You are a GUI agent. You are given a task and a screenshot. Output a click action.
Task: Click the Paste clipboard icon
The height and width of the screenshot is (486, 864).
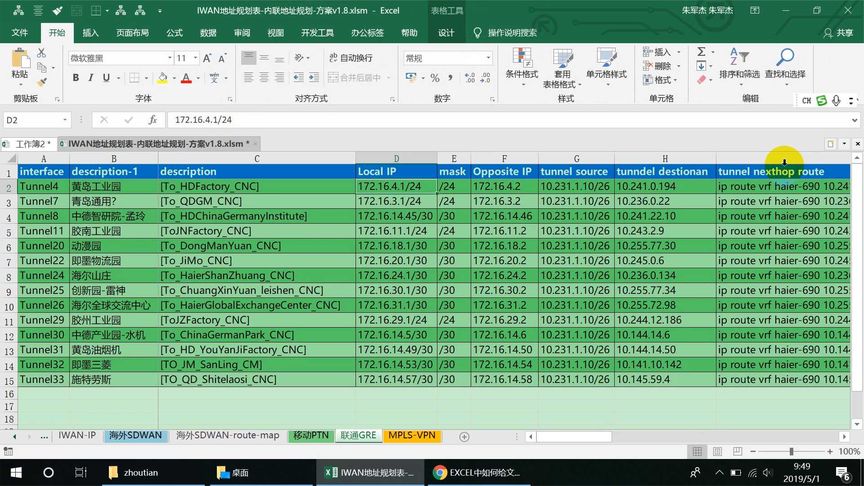click(20, 62)
